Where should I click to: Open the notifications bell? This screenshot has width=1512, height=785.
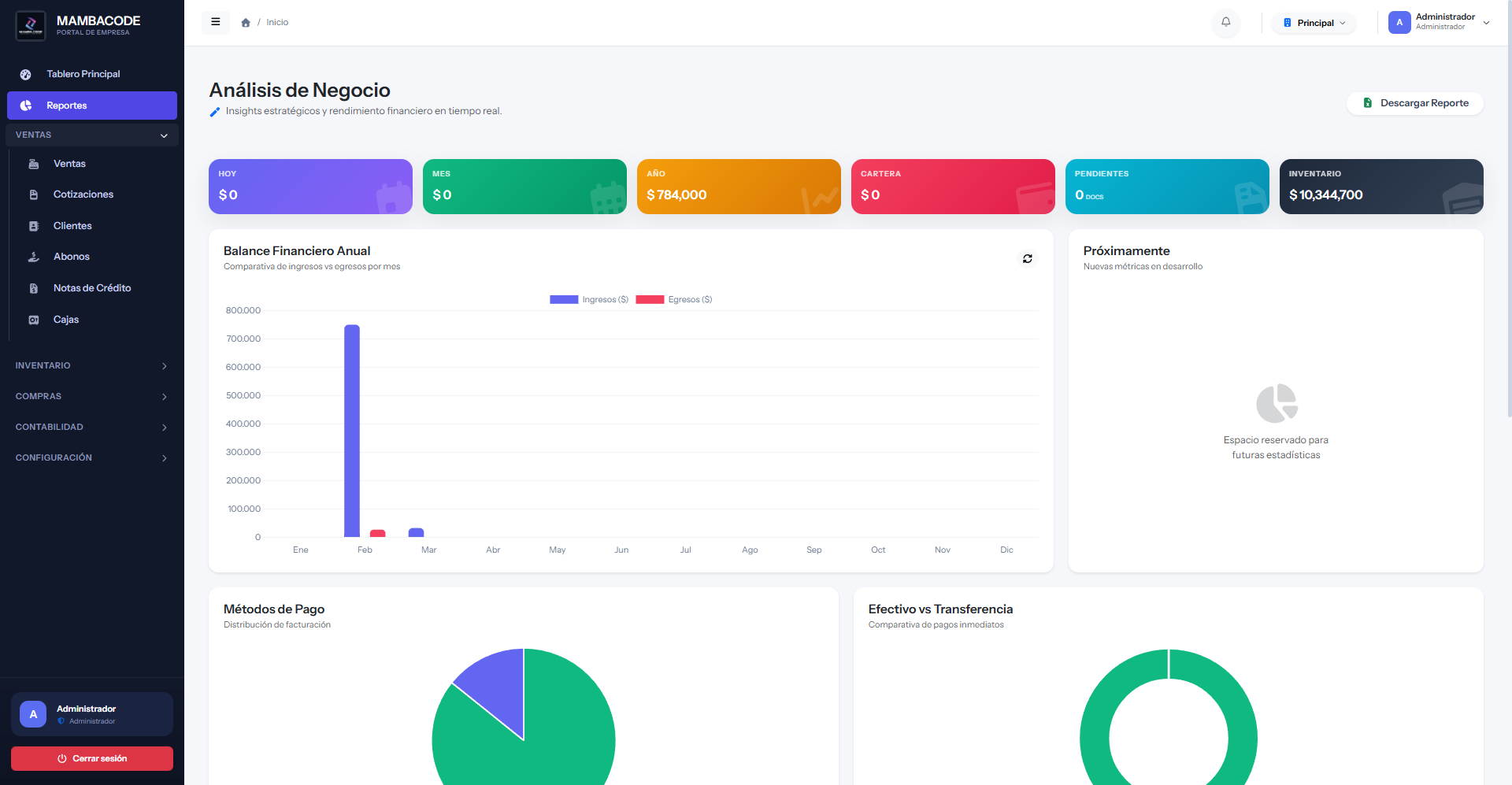click(1226, 22)
